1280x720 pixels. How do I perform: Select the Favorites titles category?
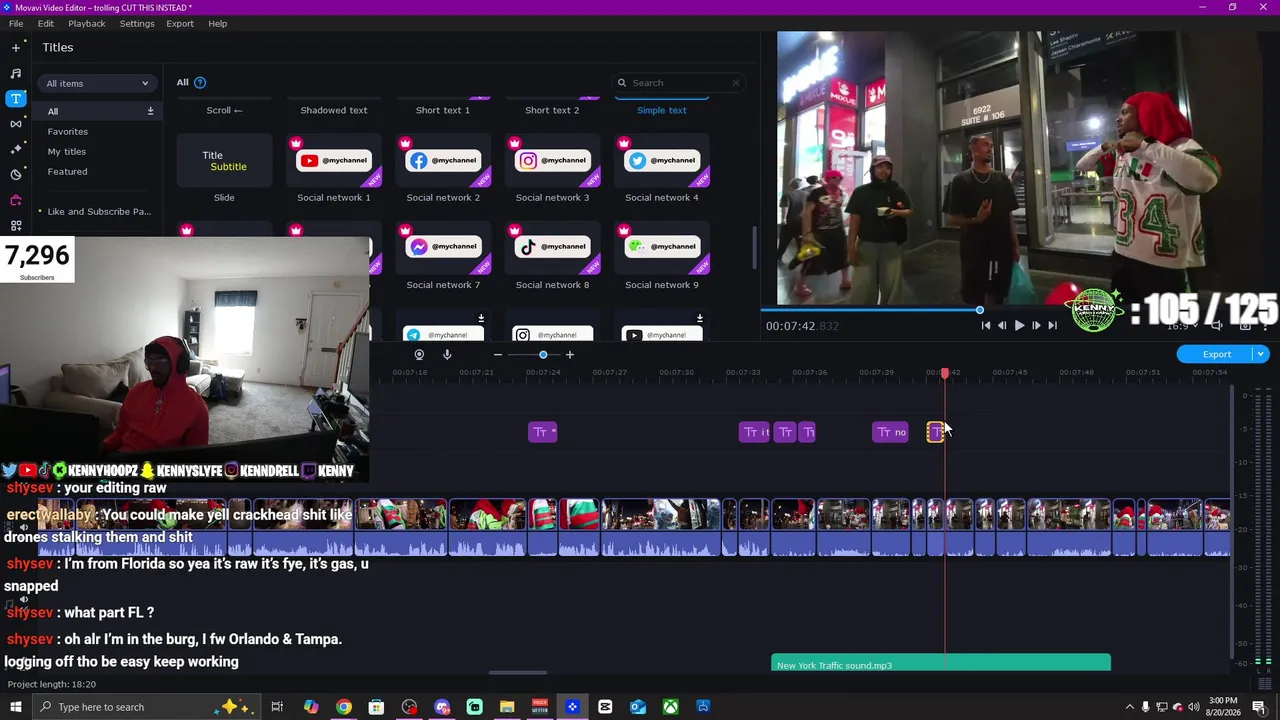(x=68, y=132)
